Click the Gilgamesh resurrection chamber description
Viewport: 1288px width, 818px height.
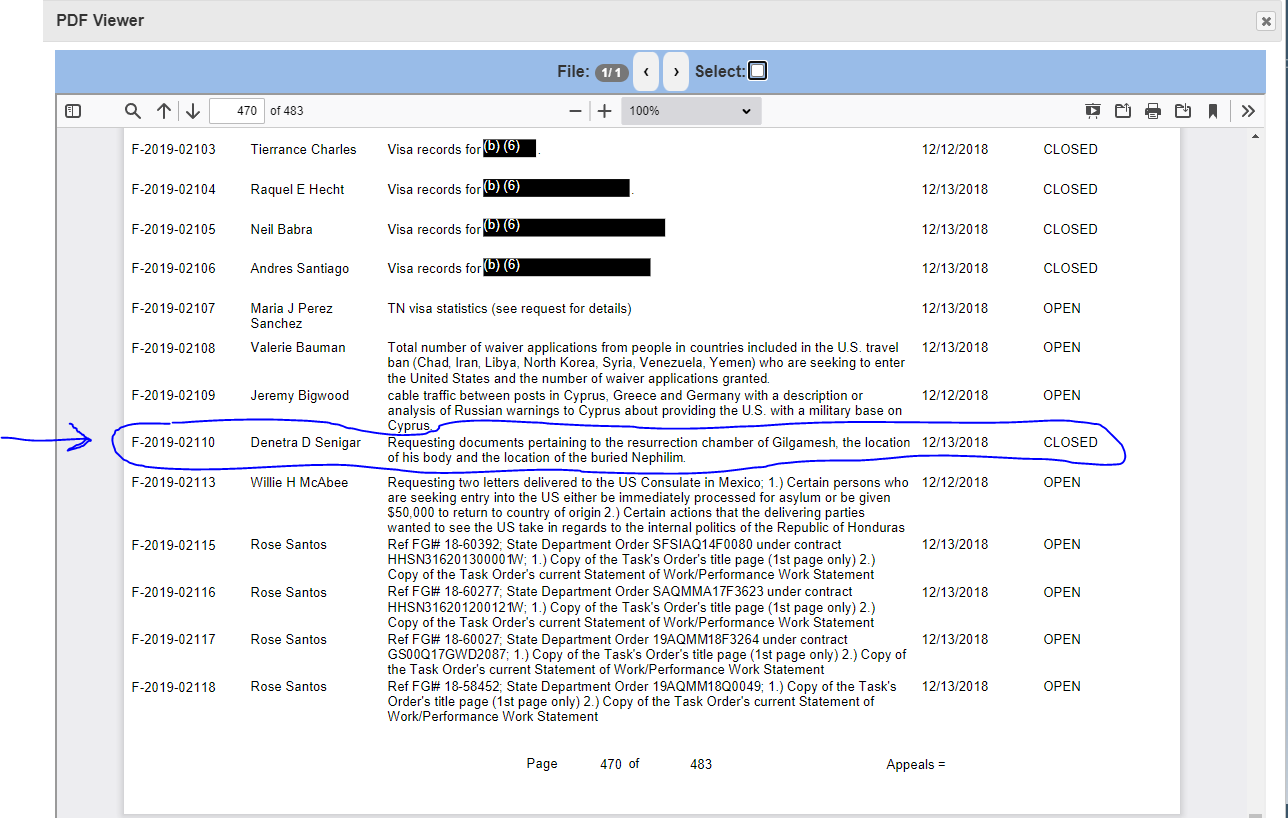[649, 450]
